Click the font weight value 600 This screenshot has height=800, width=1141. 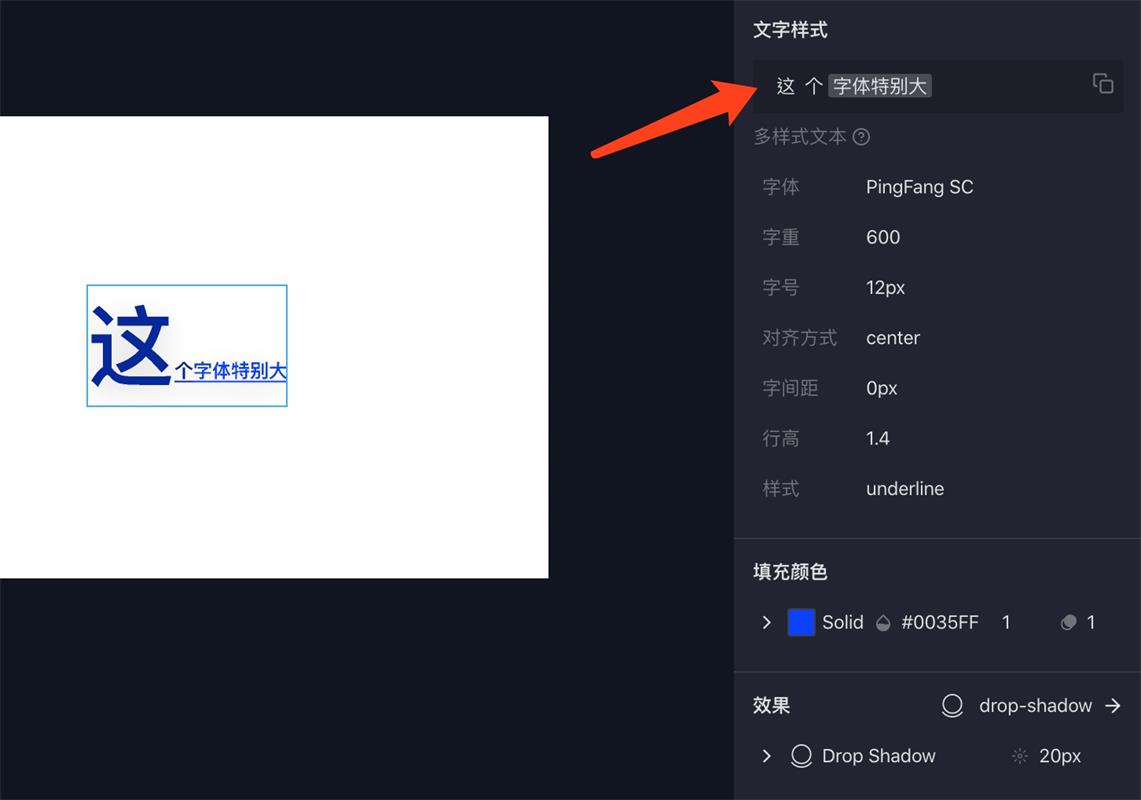(x=883, y=237)
